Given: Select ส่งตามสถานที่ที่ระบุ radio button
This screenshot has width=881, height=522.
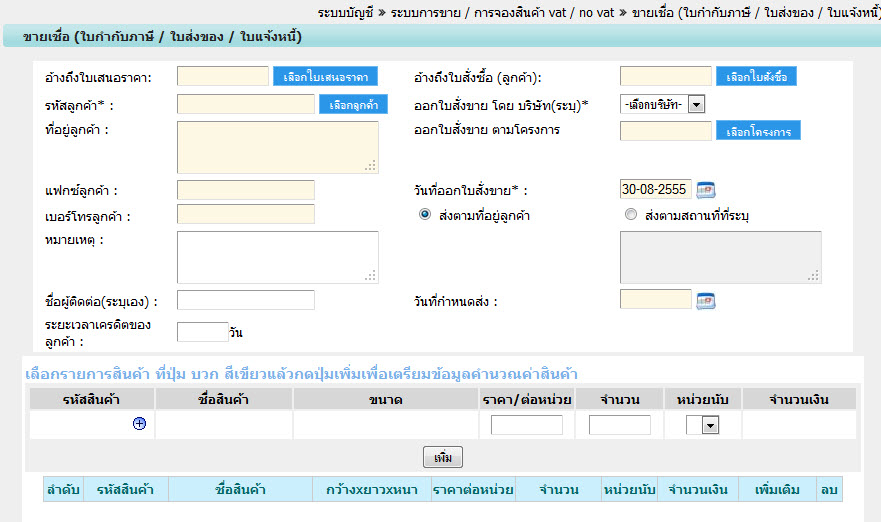Looking at the screenshot, I should [631, 214].
